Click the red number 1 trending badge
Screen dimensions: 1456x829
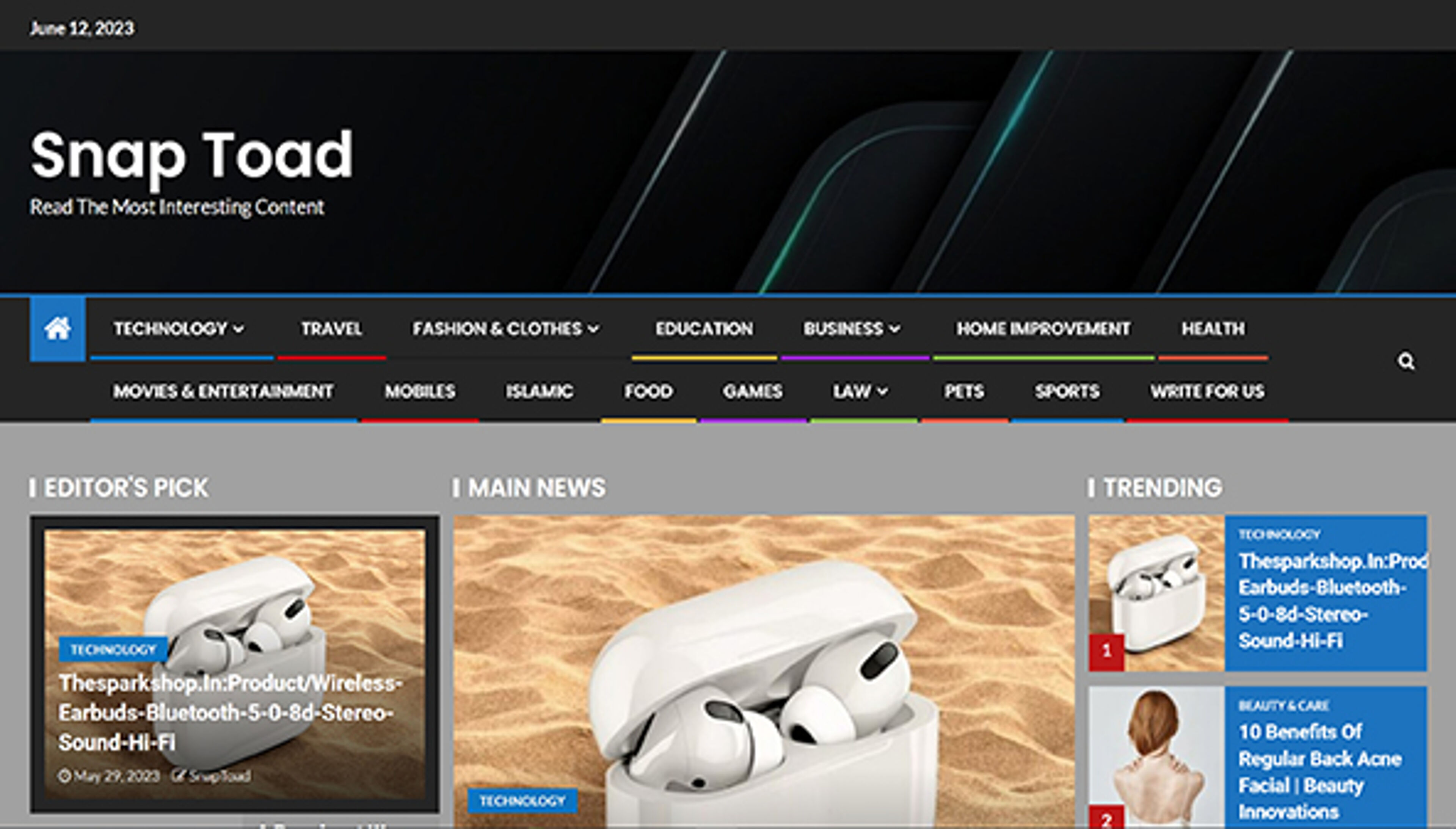pos(1106,651)
